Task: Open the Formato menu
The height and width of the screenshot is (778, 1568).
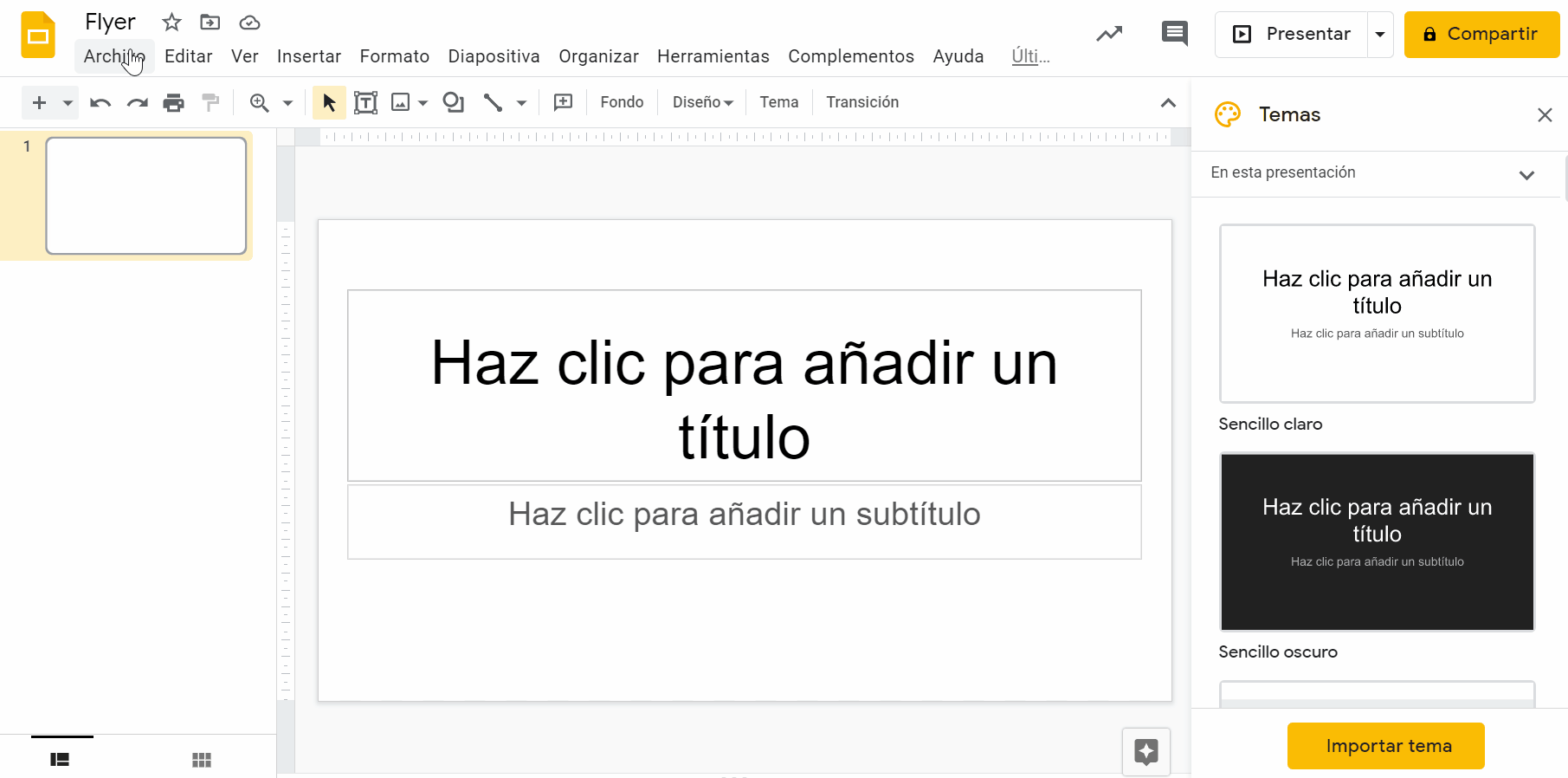Action: tap(395, 56)
